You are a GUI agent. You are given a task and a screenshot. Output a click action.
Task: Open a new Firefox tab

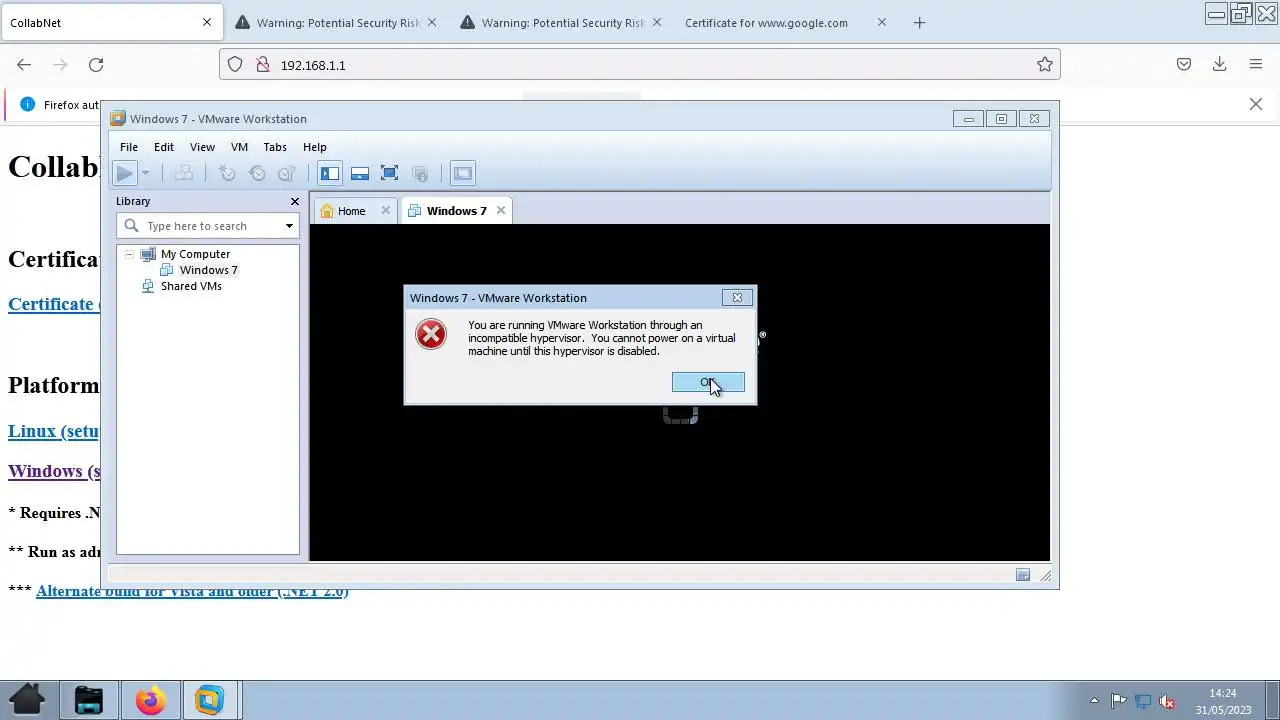point(920,23)
